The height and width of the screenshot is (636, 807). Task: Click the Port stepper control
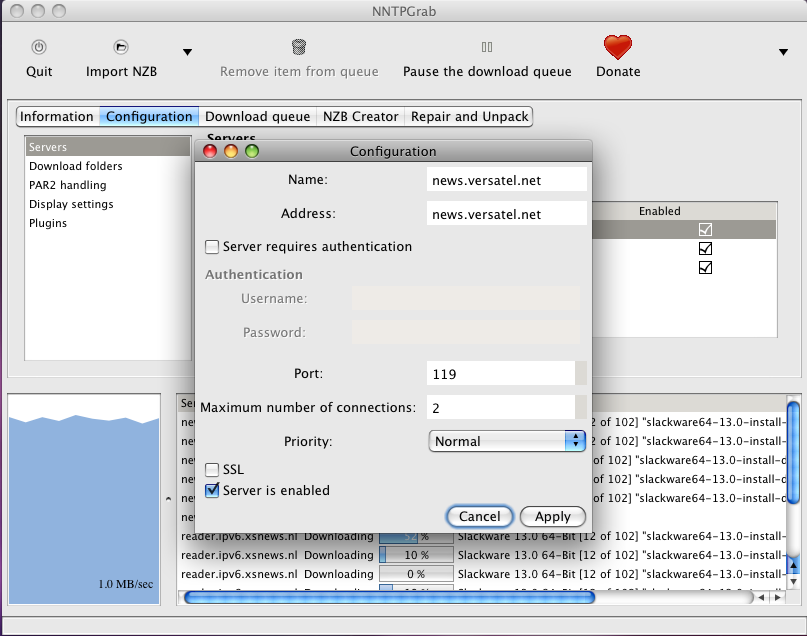click(581, 374)
